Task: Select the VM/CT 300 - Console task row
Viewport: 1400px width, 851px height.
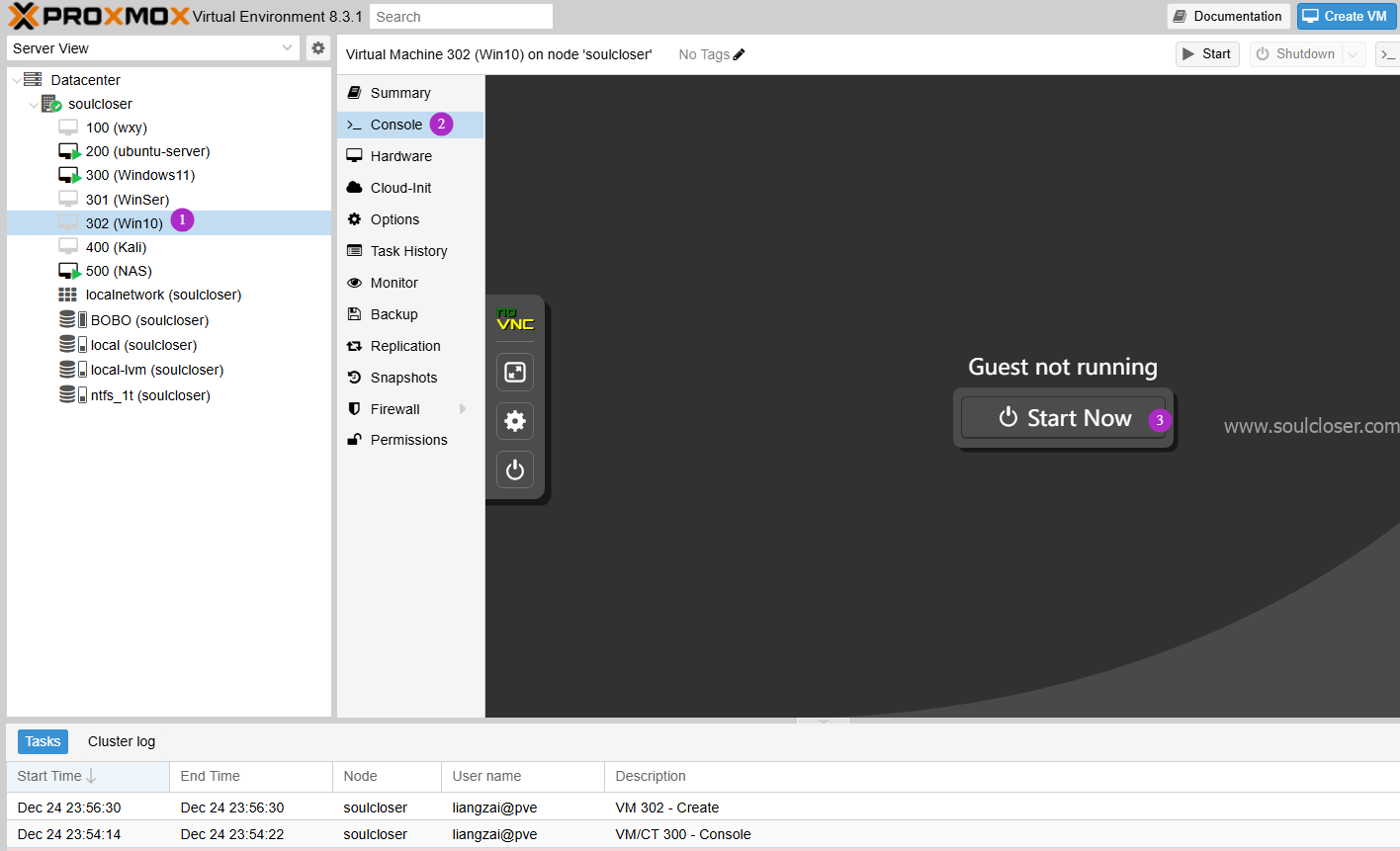Action: point(703,834)
